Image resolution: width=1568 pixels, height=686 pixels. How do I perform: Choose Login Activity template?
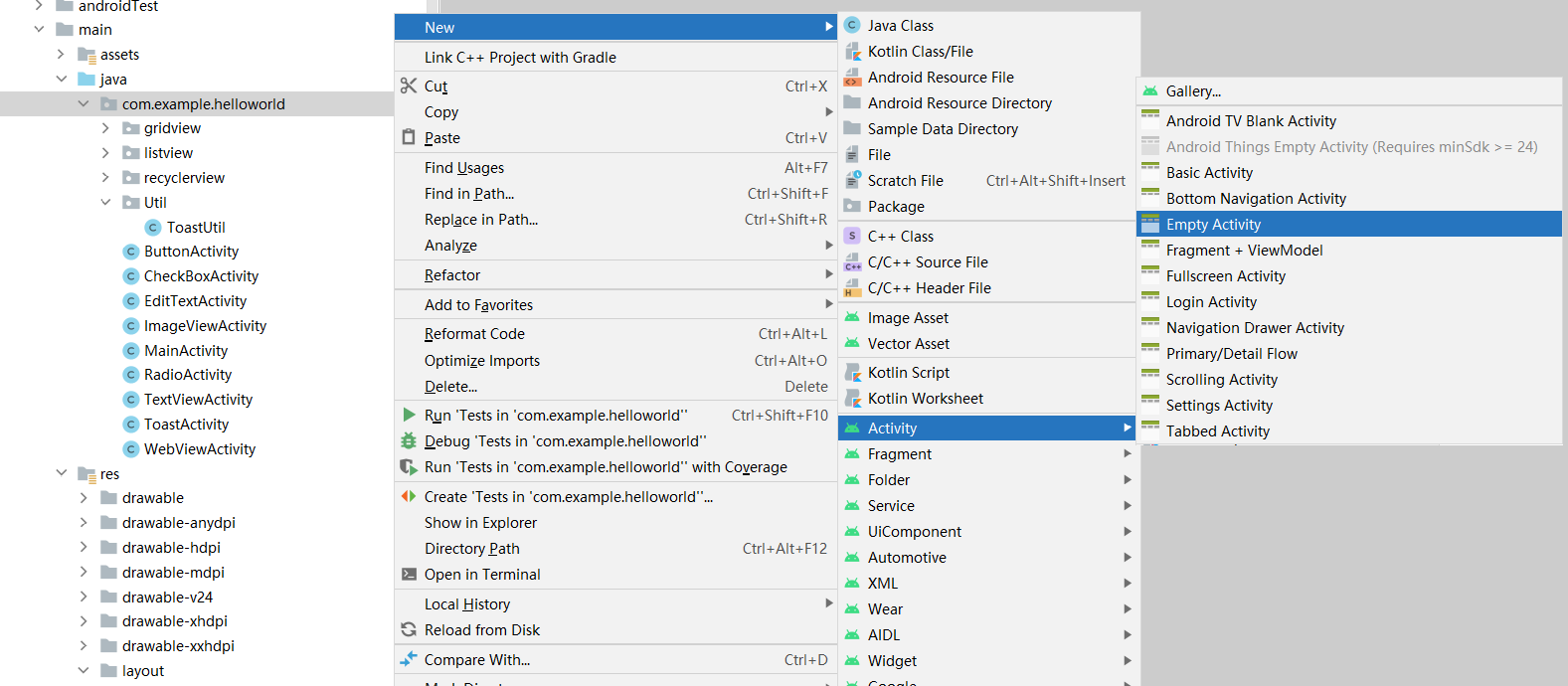tap(1211, 302)
